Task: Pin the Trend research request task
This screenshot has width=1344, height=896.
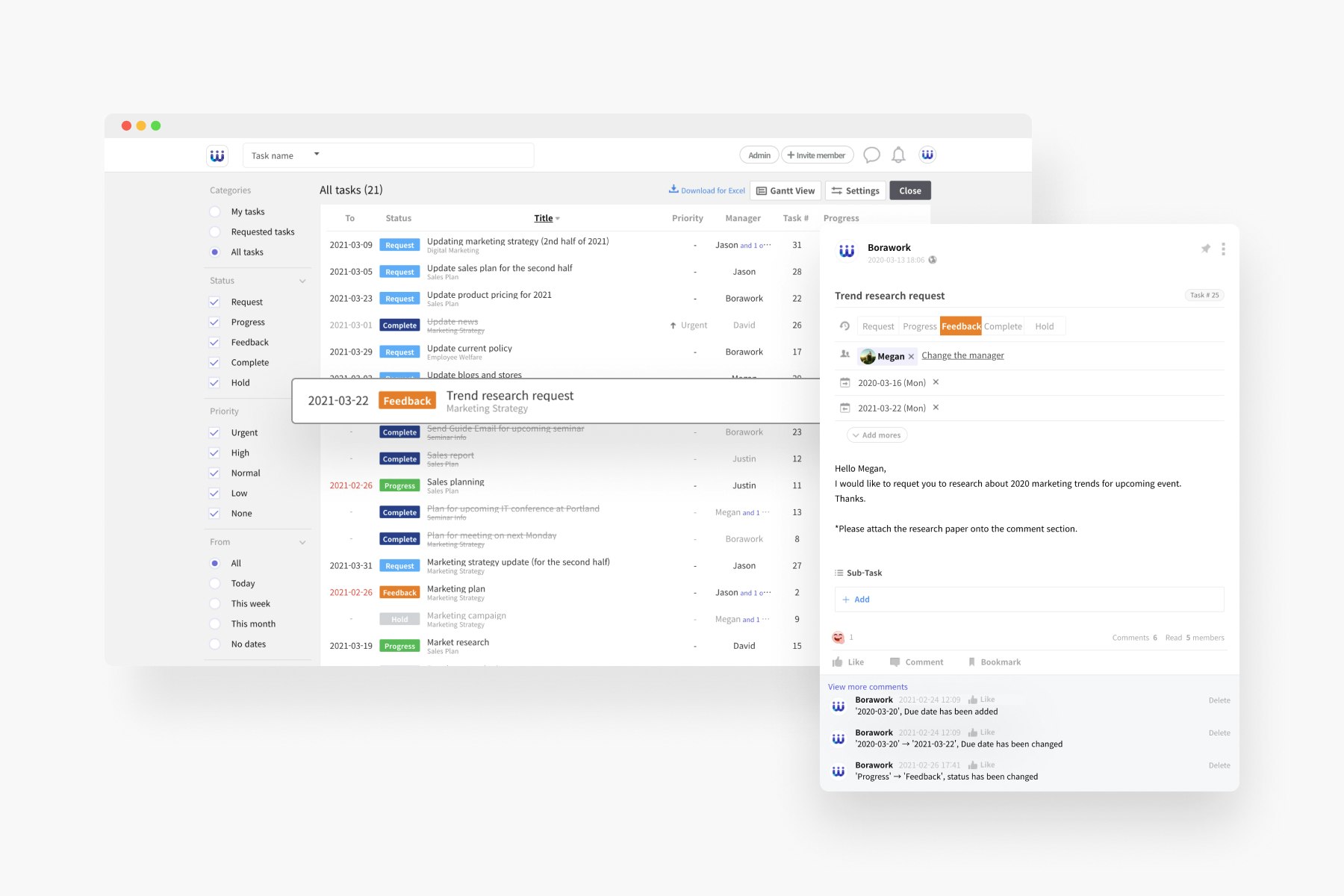Action: [1205, 249]
